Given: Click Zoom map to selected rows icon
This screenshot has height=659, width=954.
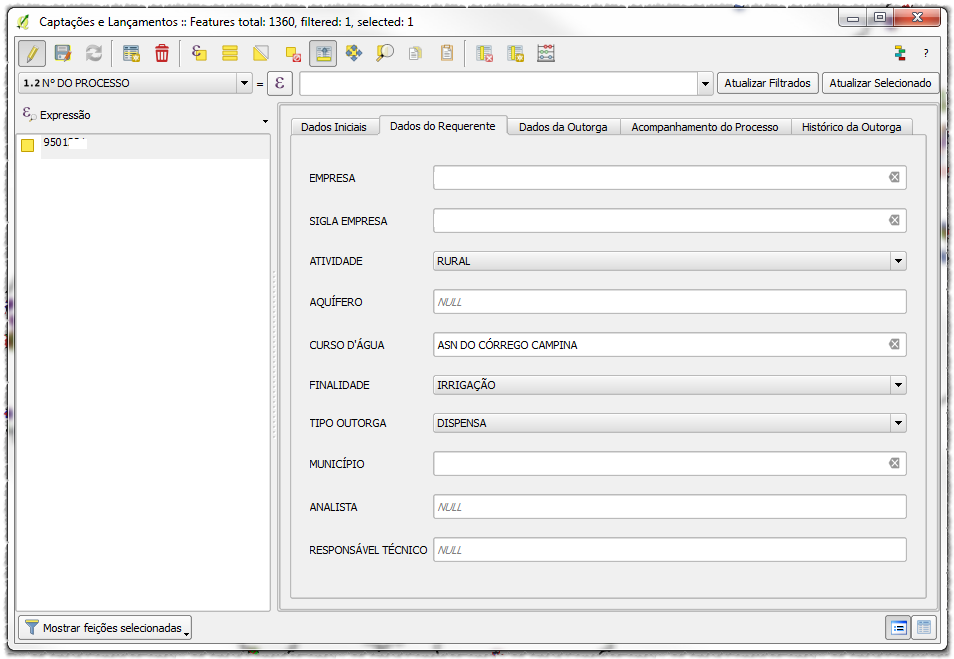Looking at the screenshot, I should [x=384, y=53].
